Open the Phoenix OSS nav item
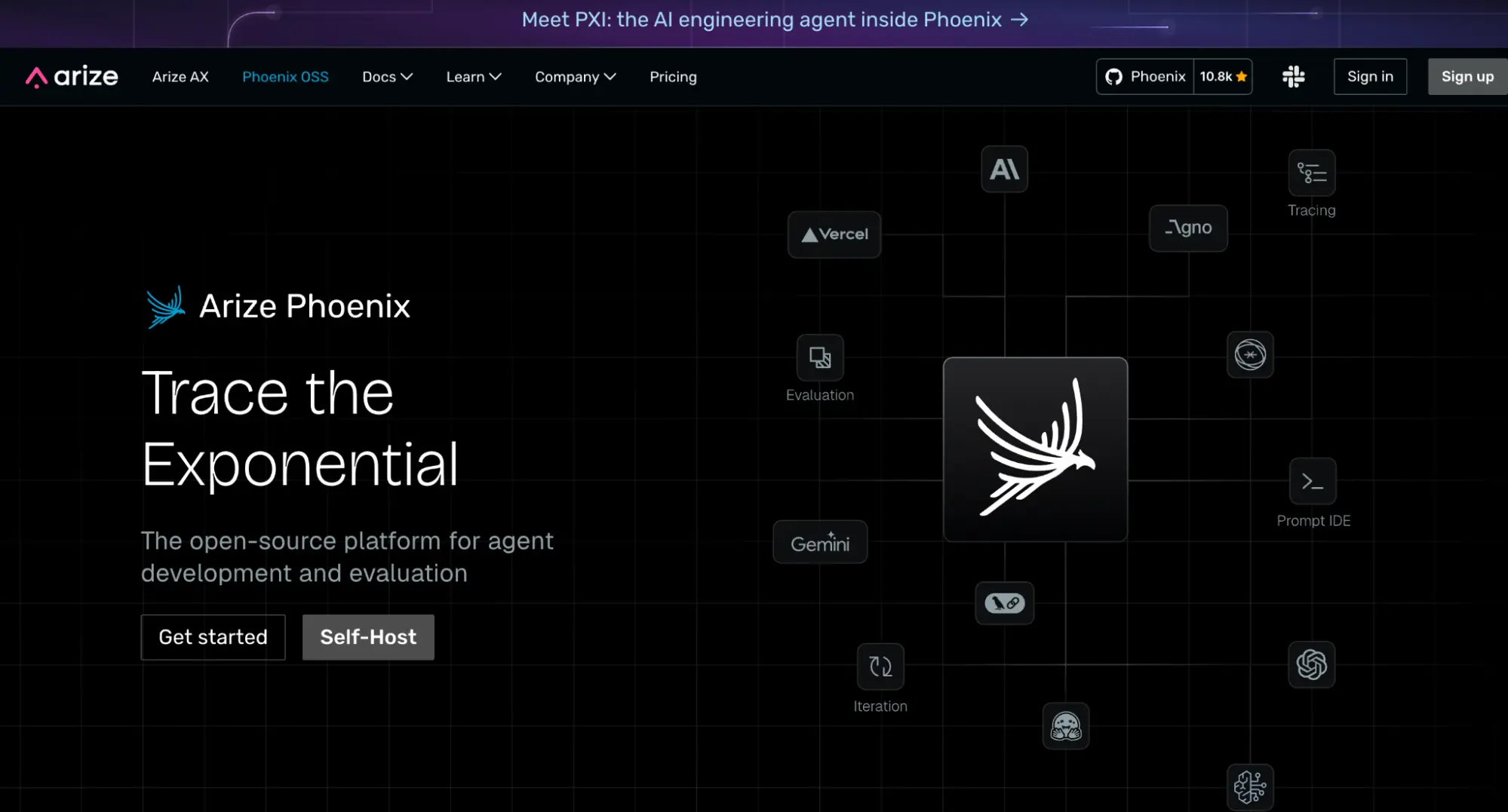 click(285, 77)
